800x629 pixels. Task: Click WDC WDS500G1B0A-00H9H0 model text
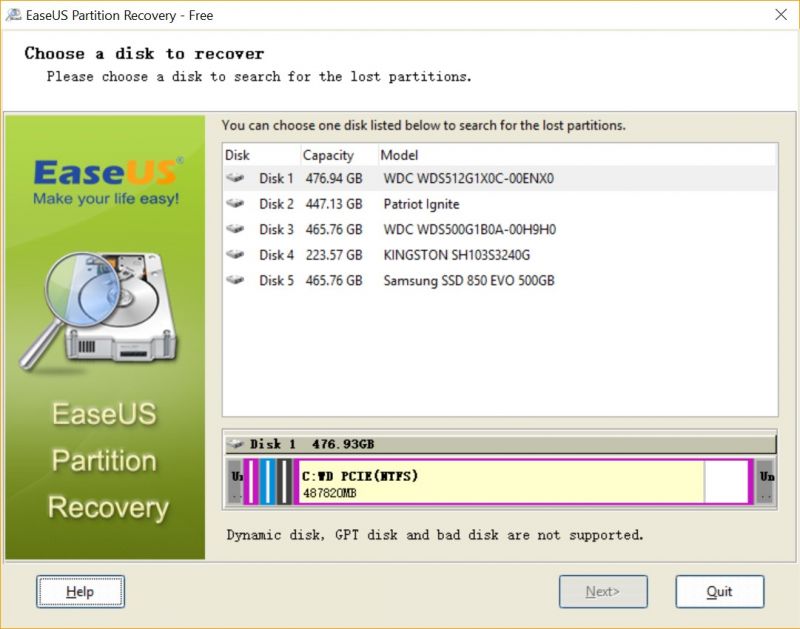(469, 230)
